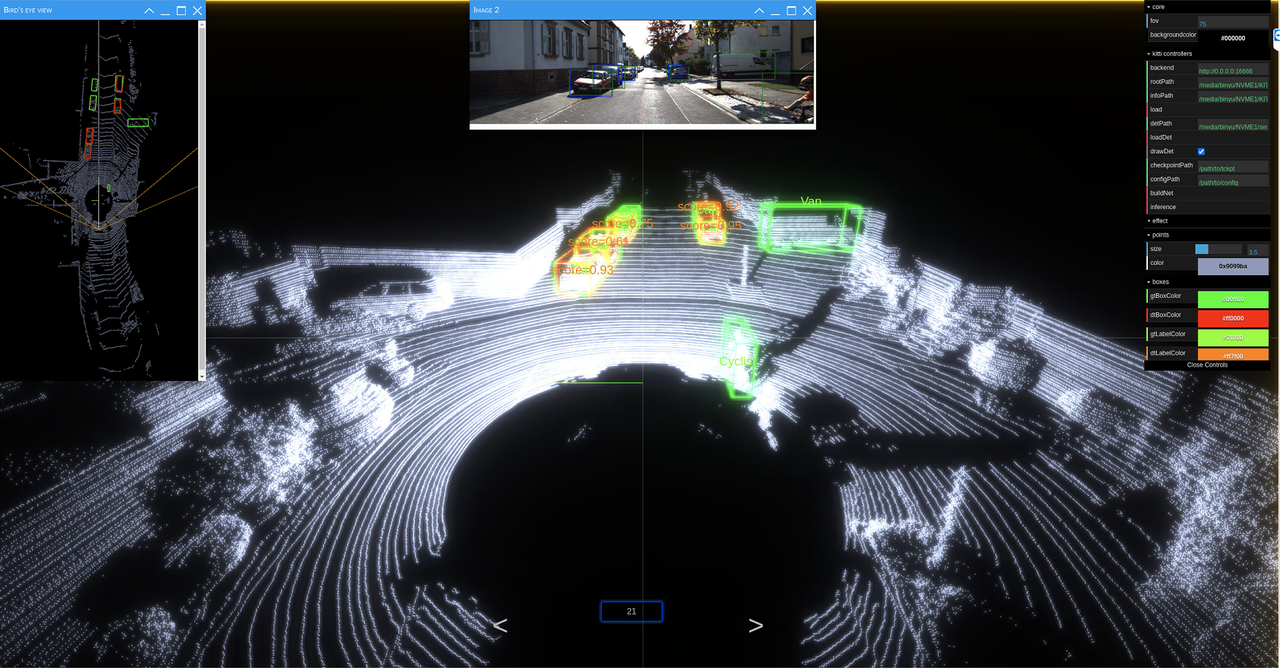The image size is (1280, 668).
Task: Click the previous frame arrow
Action: tap(501, 624)
